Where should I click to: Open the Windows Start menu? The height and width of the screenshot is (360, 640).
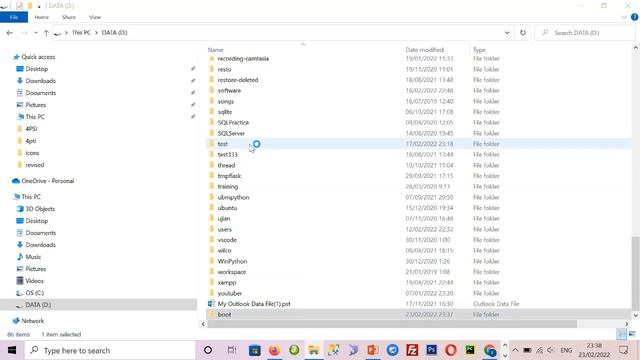[12, 350]
